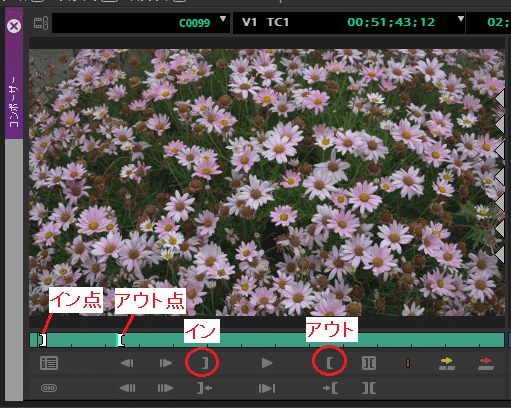This screenshot has width=511, height=408.
Task: Click the Mark Clip button
Action: pos(369,363)
